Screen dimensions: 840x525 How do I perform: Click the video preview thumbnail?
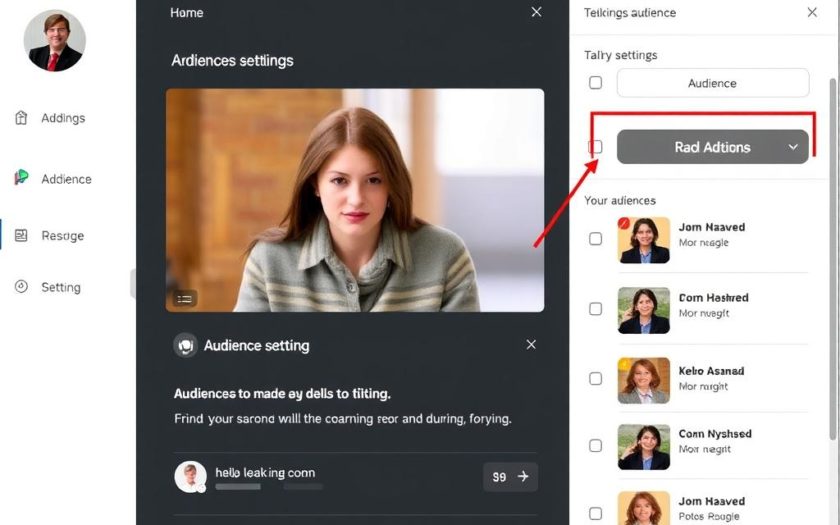(x=355, y=200)
